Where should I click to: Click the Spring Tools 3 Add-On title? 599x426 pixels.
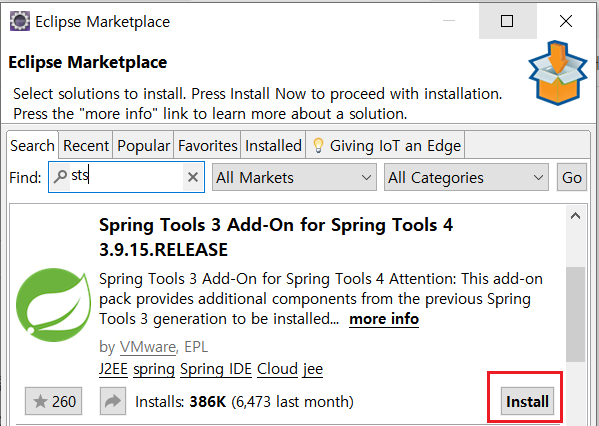[x=276, y=237]
